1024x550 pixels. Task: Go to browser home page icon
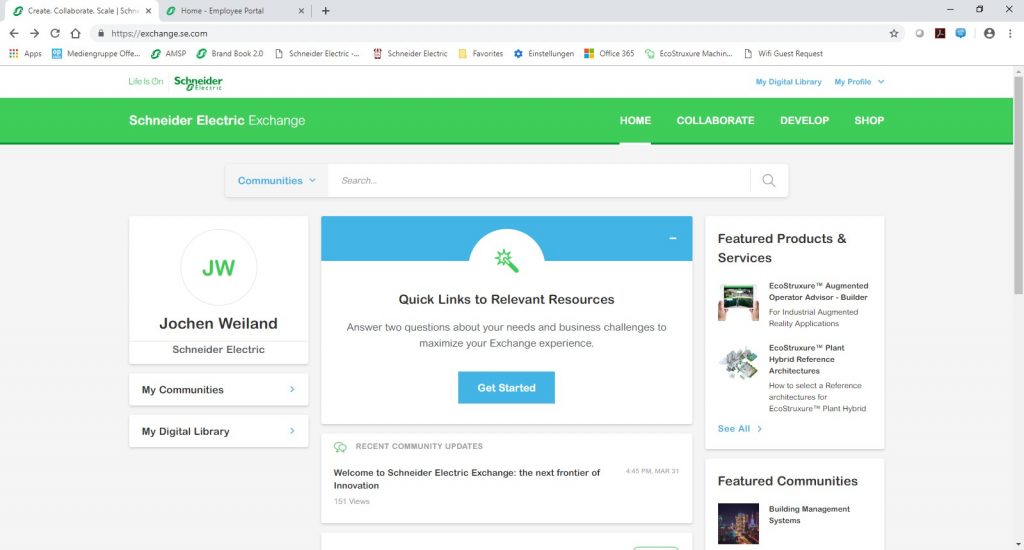[x=76, y=33]
